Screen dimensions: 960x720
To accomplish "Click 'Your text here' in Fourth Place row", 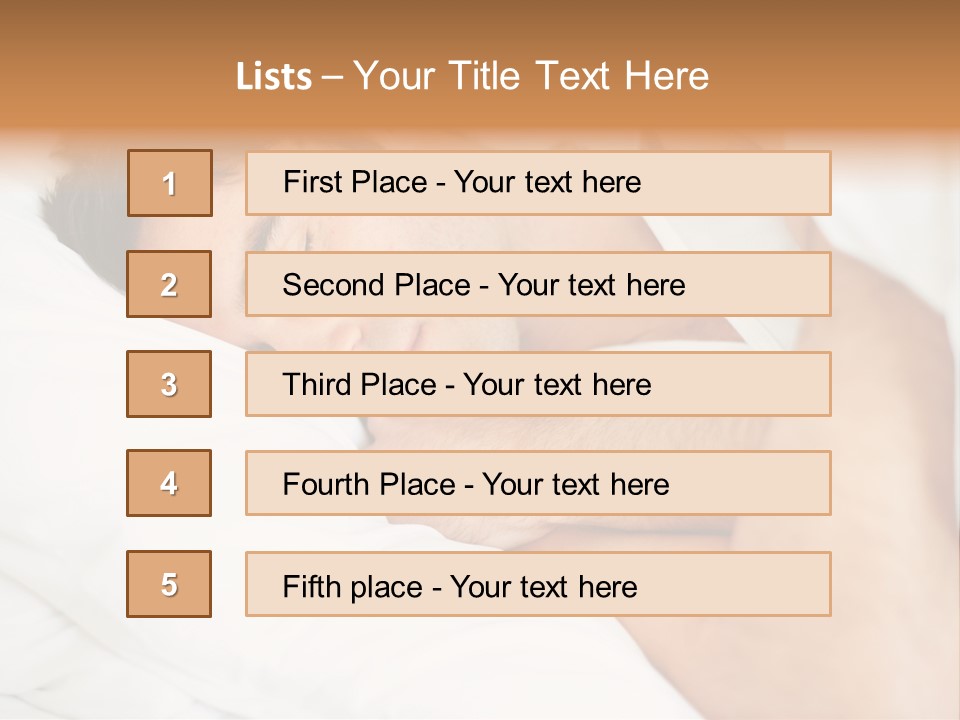I will 575,485.
